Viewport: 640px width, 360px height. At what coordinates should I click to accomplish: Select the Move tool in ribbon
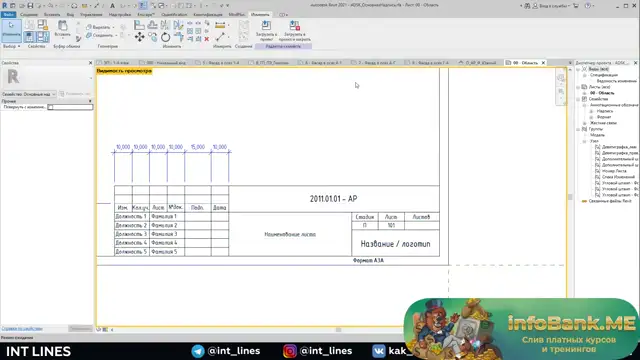click(x=140, y=37)
